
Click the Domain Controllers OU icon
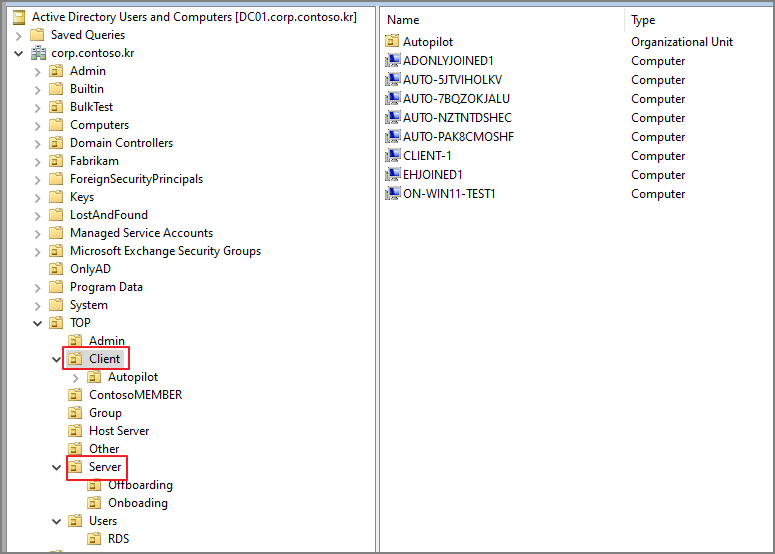pos(56,143)
